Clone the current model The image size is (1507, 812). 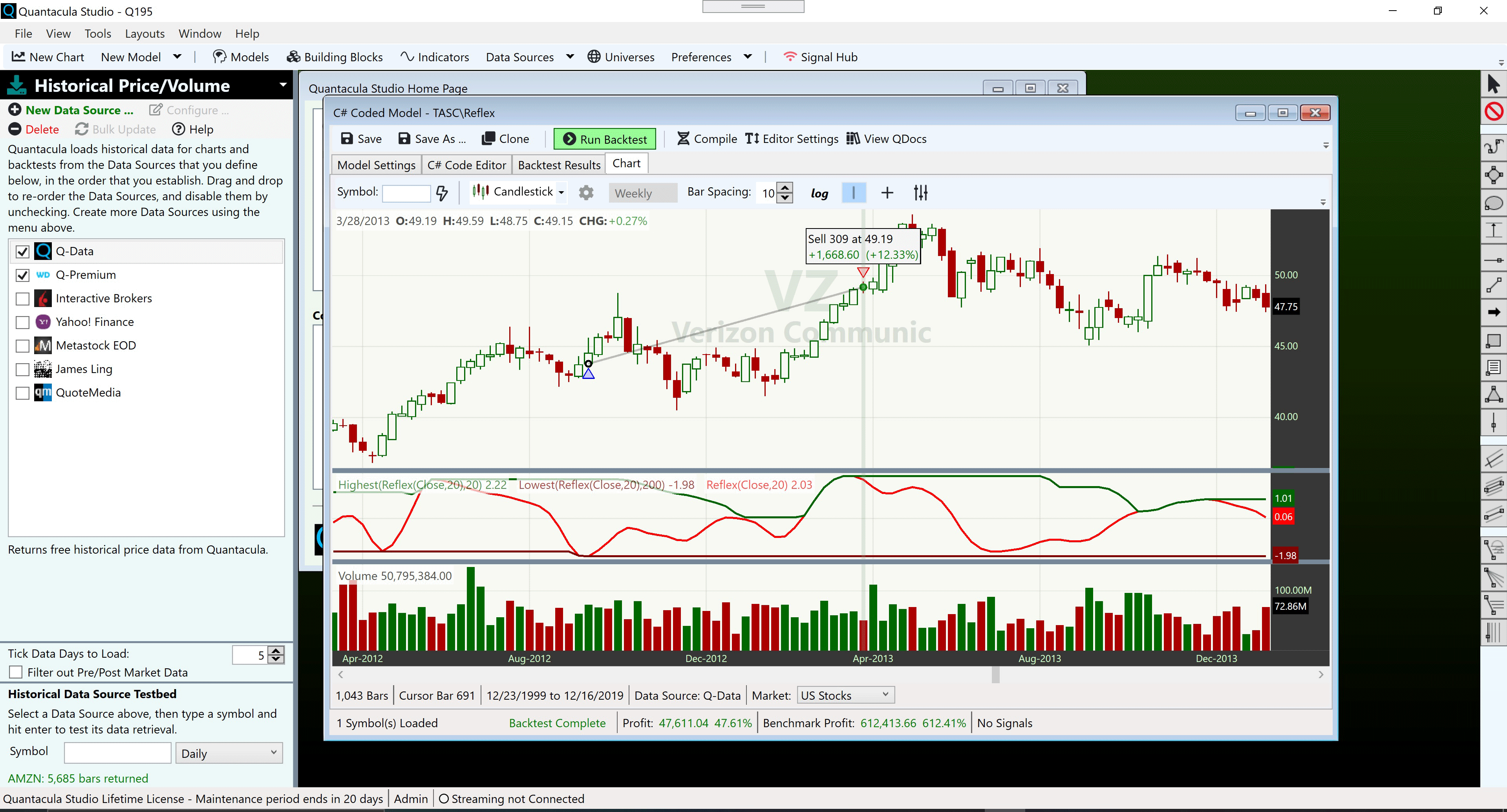505,139
